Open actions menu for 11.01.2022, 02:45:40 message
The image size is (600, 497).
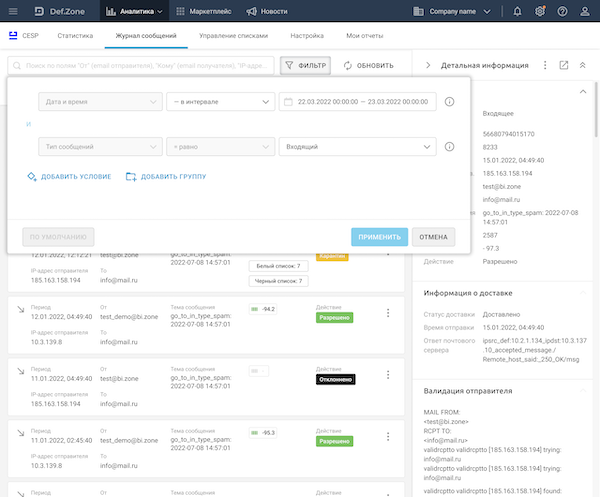(388, 437)
